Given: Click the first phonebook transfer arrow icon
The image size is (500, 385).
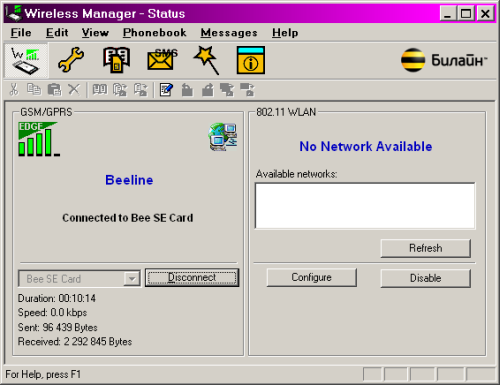Looking at the screenshot, I should 120,90.
